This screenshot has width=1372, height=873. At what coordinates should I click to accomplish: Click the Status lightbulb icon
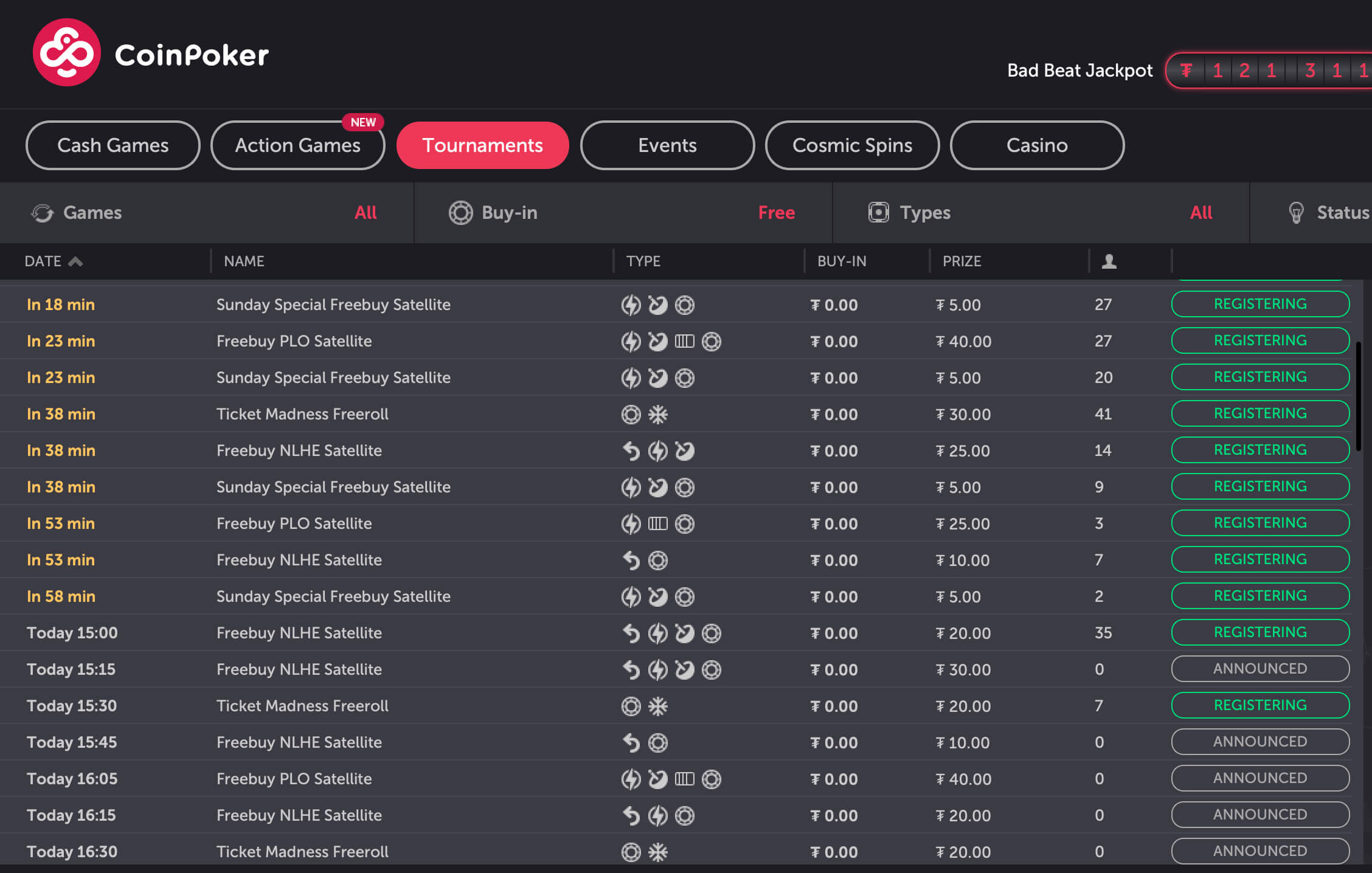point(1296,213)
